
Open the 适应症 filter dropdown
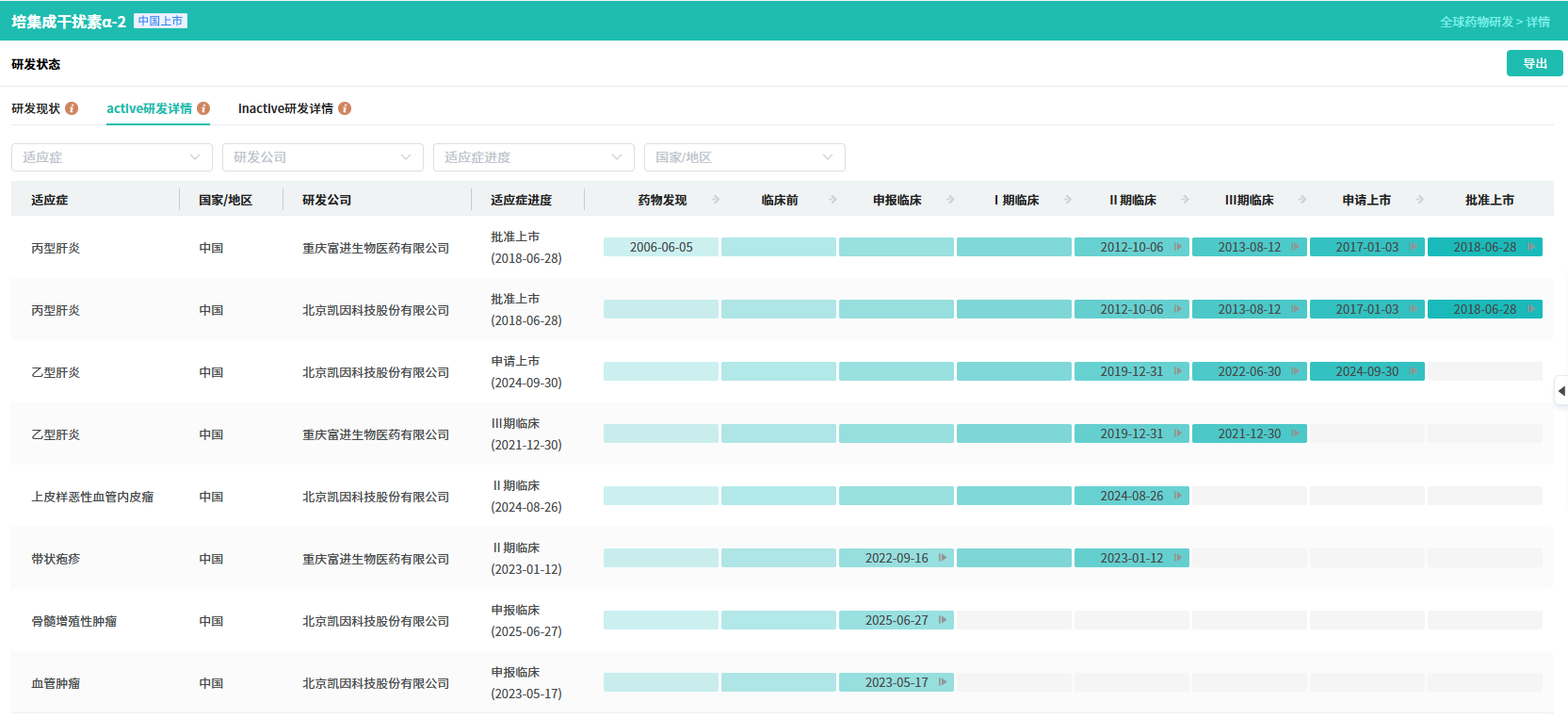click(111, 157)
